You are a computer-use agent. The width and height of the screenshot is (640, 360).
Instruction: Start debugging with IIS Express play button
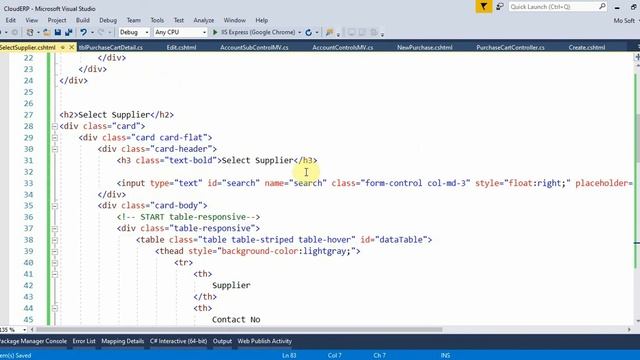point(215,32)
